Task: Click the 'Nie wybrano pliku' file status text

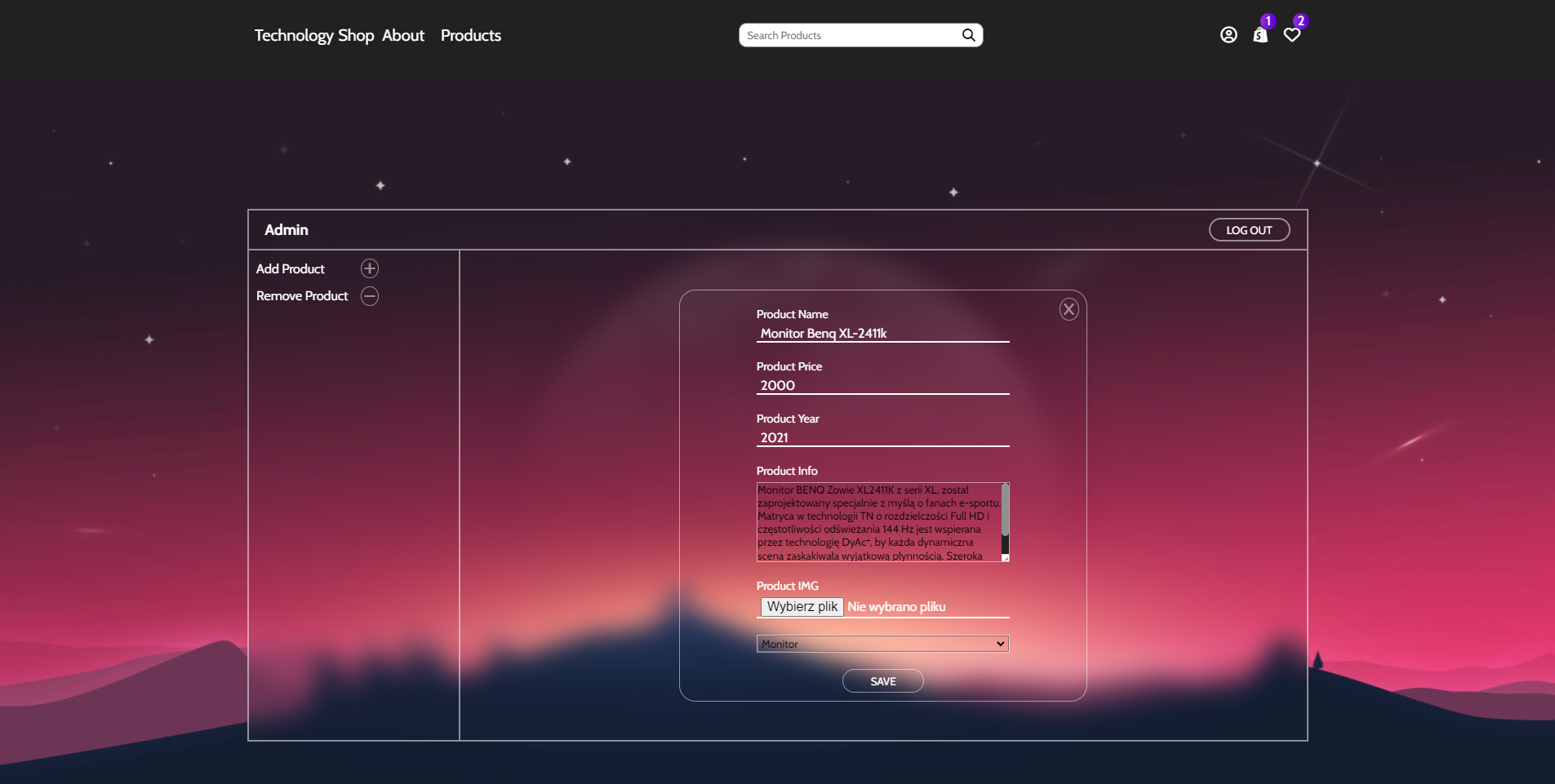Action: click(x=896, y=606)
